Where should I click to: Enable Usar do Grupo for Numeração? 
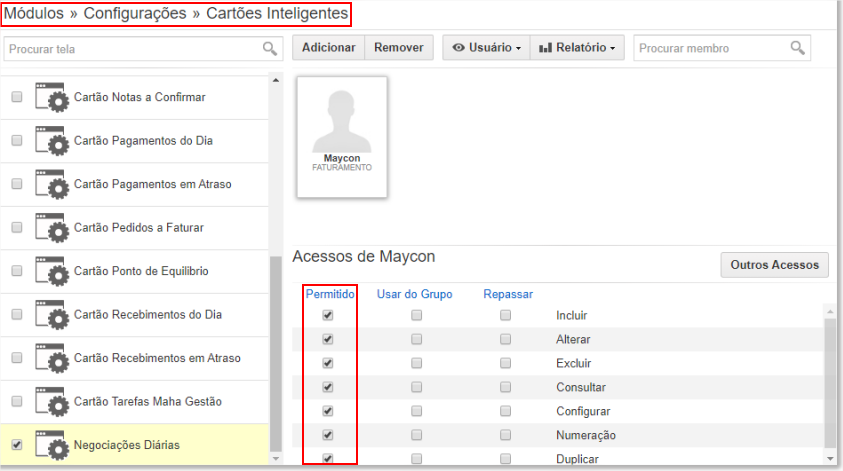[417, 435]
